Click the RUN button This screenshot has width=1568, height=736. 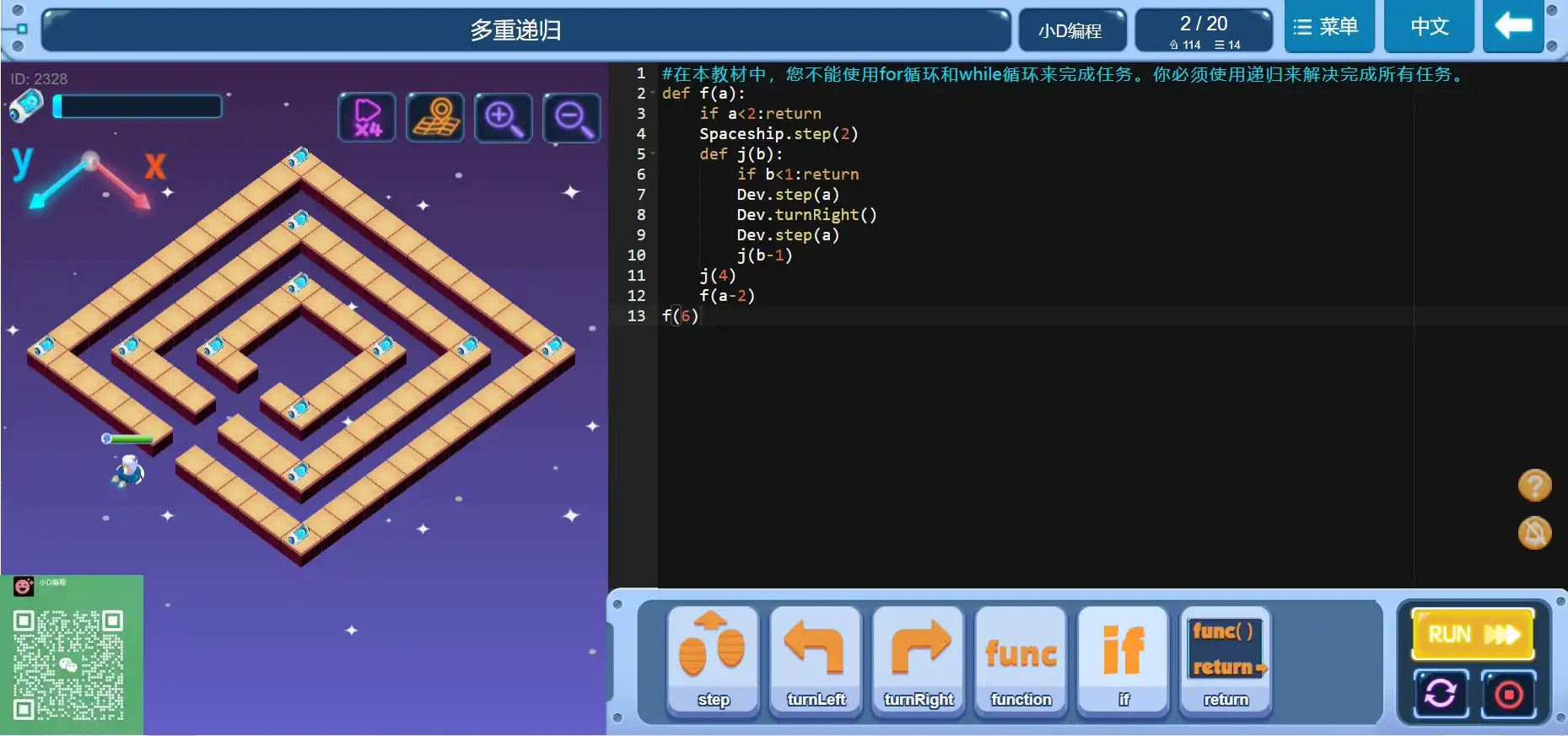[x=1473, y=634]
